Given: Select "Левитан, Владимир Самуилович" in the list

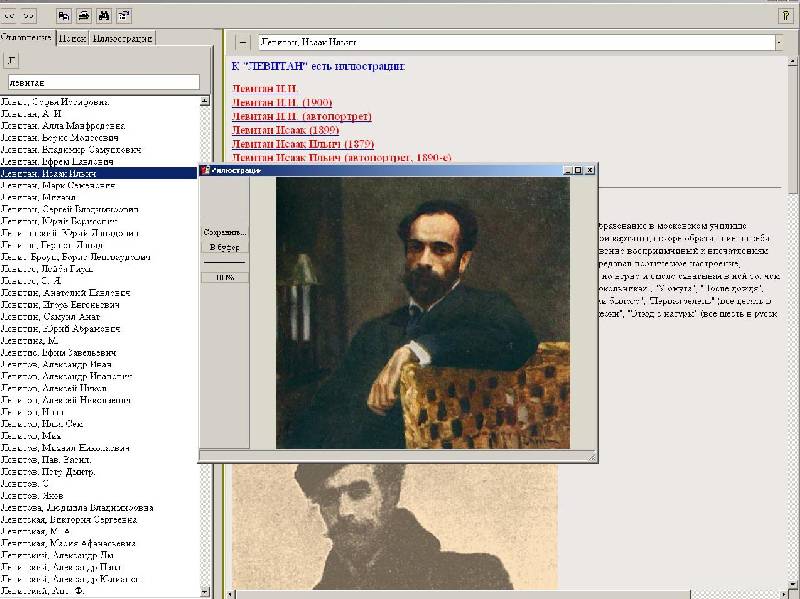Looking at the screenshot, I should [x=71, y=149].
